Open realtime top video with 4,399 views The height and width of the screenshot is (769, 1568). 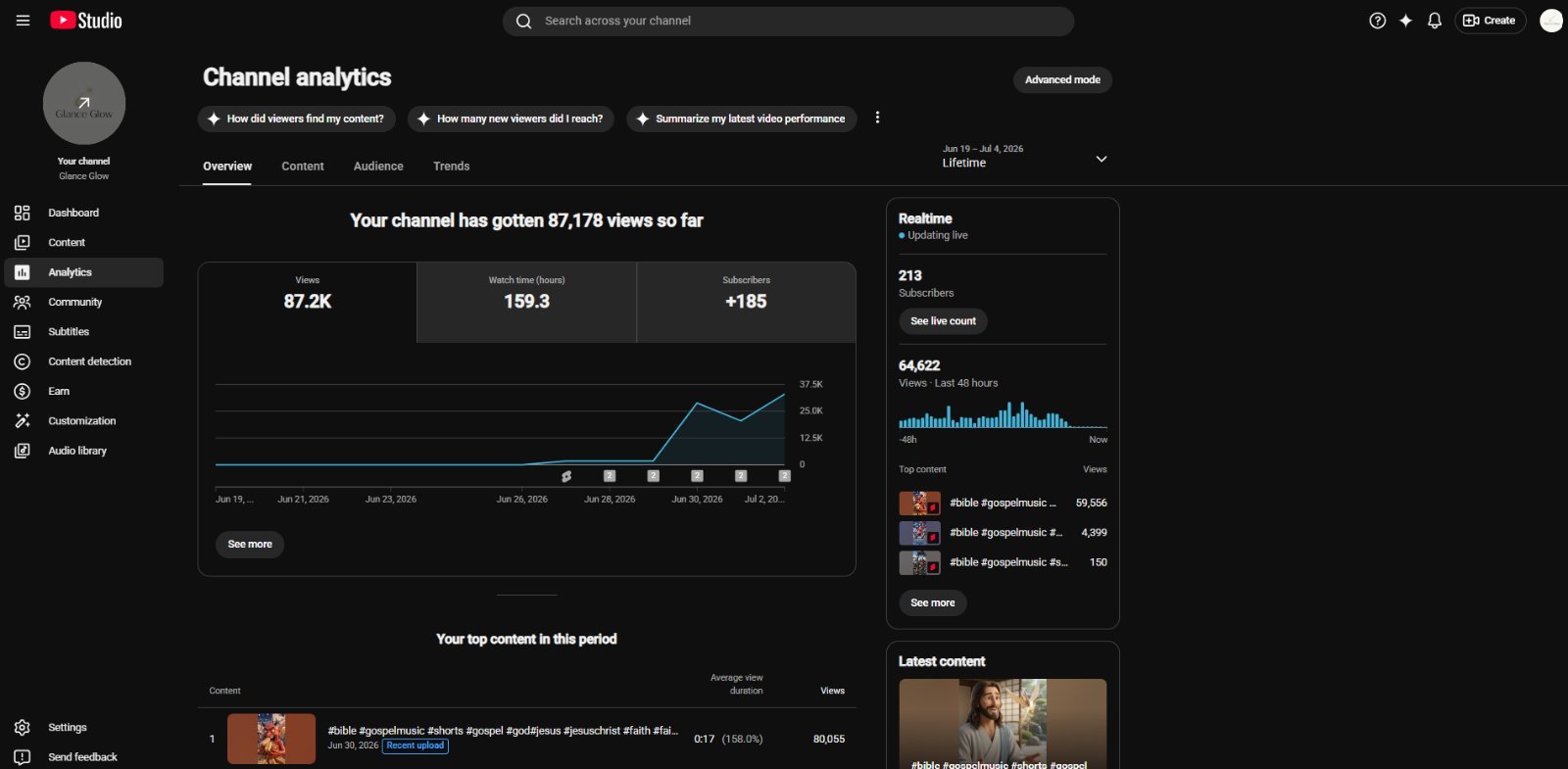(1003, 533)
